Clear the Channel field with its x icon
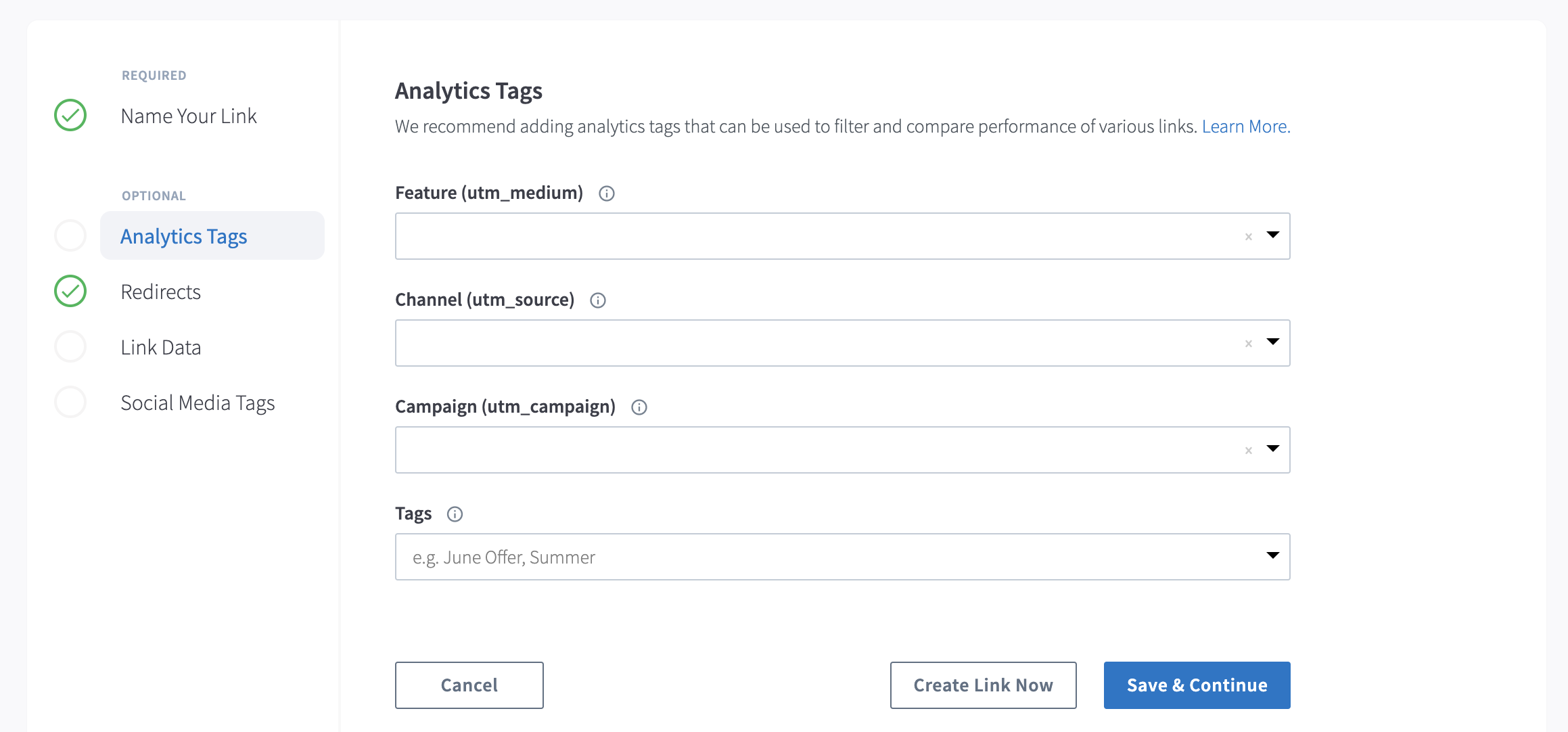 point(1249,344)
